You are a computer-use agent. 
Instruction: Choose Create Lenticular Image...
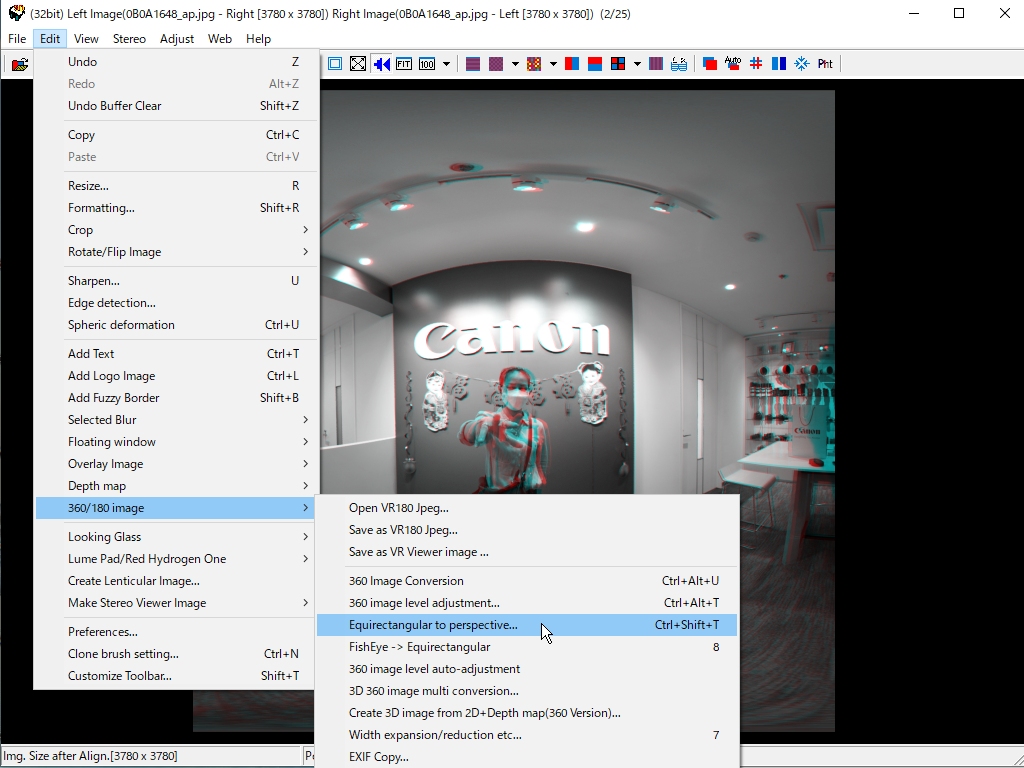click(x=176, y=581)
